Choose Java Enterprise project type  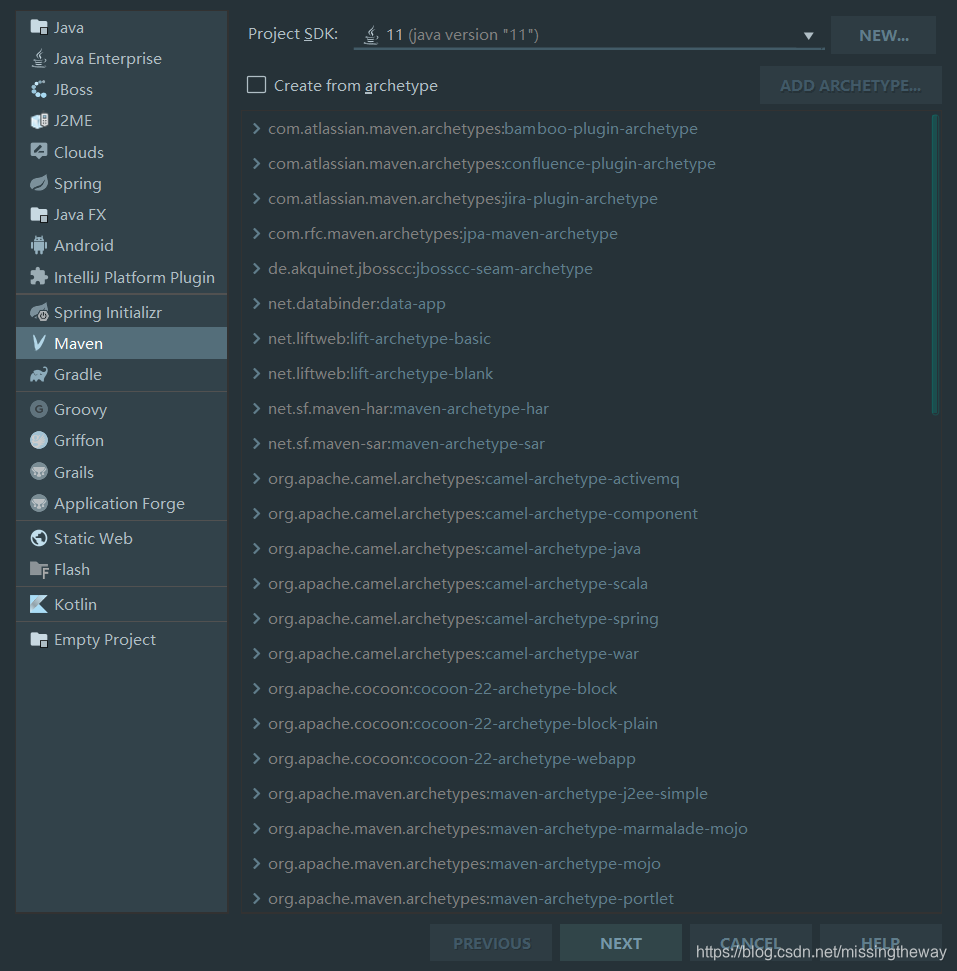coord(121,58)
